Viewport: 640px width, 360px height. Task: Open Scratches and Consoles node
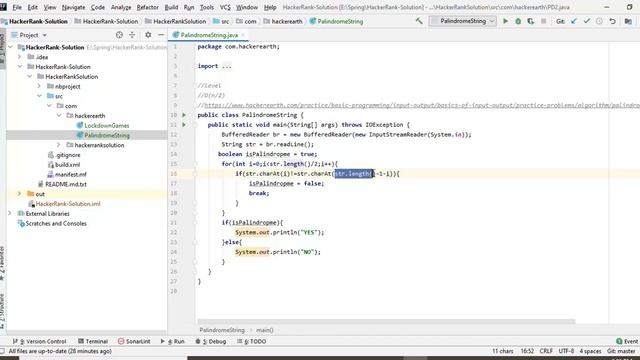56,224
